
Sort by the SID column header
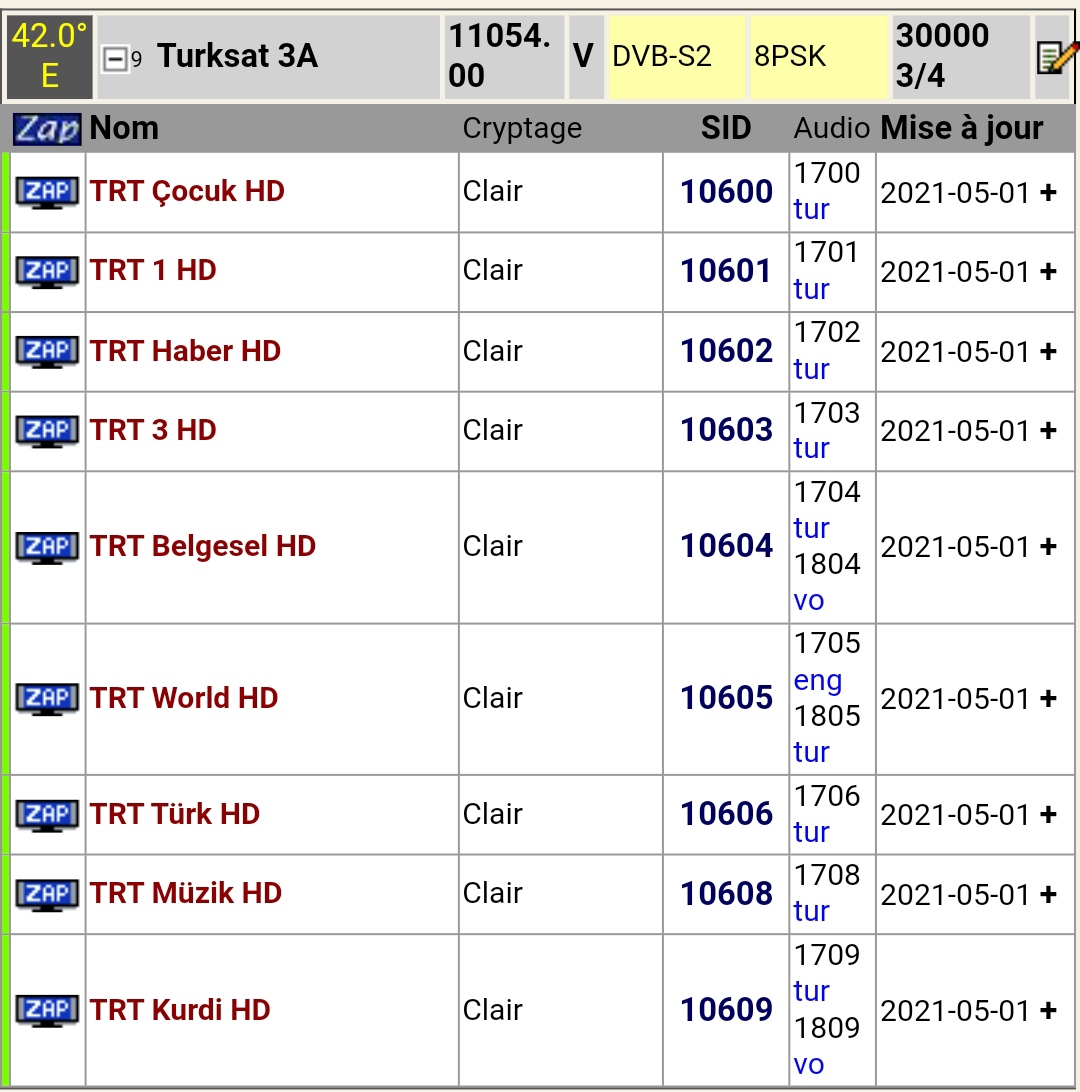click(726, 128)
